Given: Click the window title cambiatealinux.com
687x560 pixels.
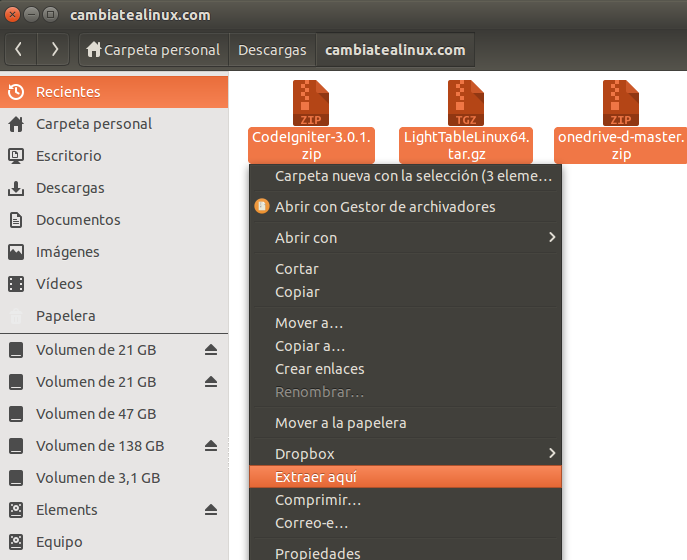Looking at the screenshot, I should coord(140,15).
